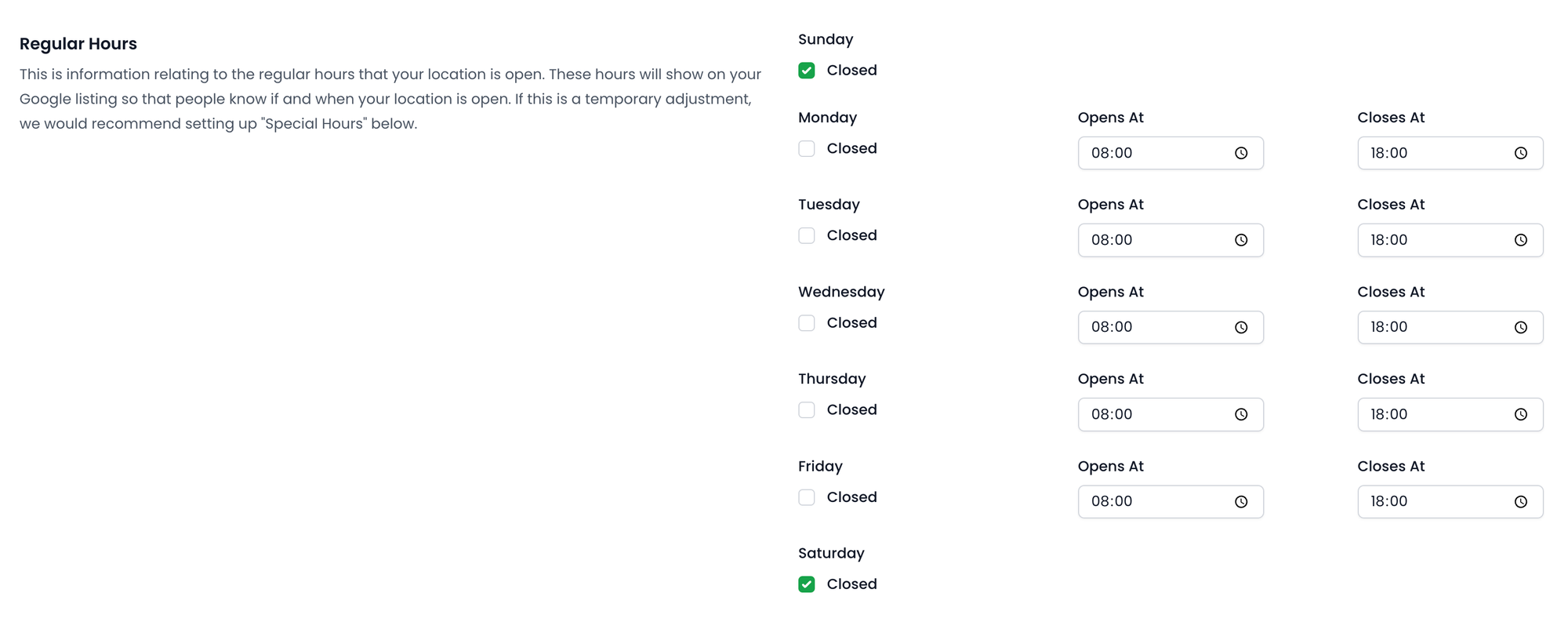Click clock icon in Wednesday Opens At

tap(1241, 327)
